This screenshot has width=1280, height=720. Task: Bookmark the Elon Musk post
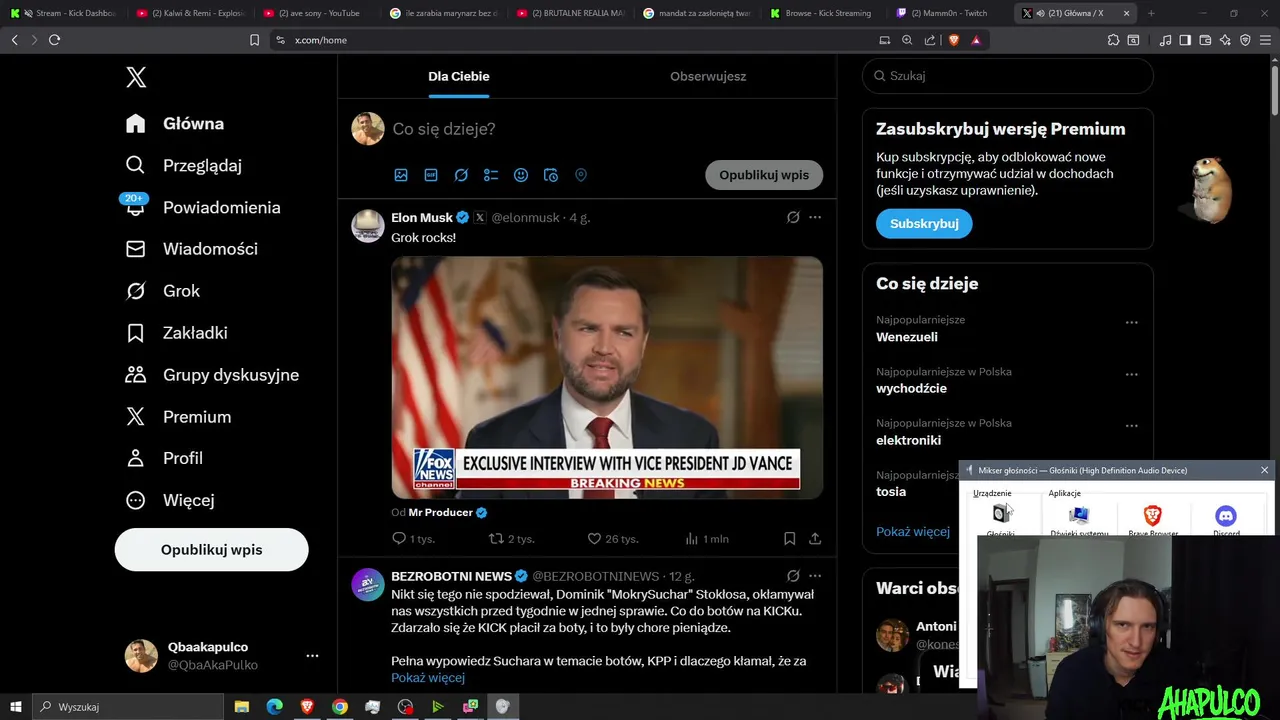pyautogui.click(x=789, y=539)
